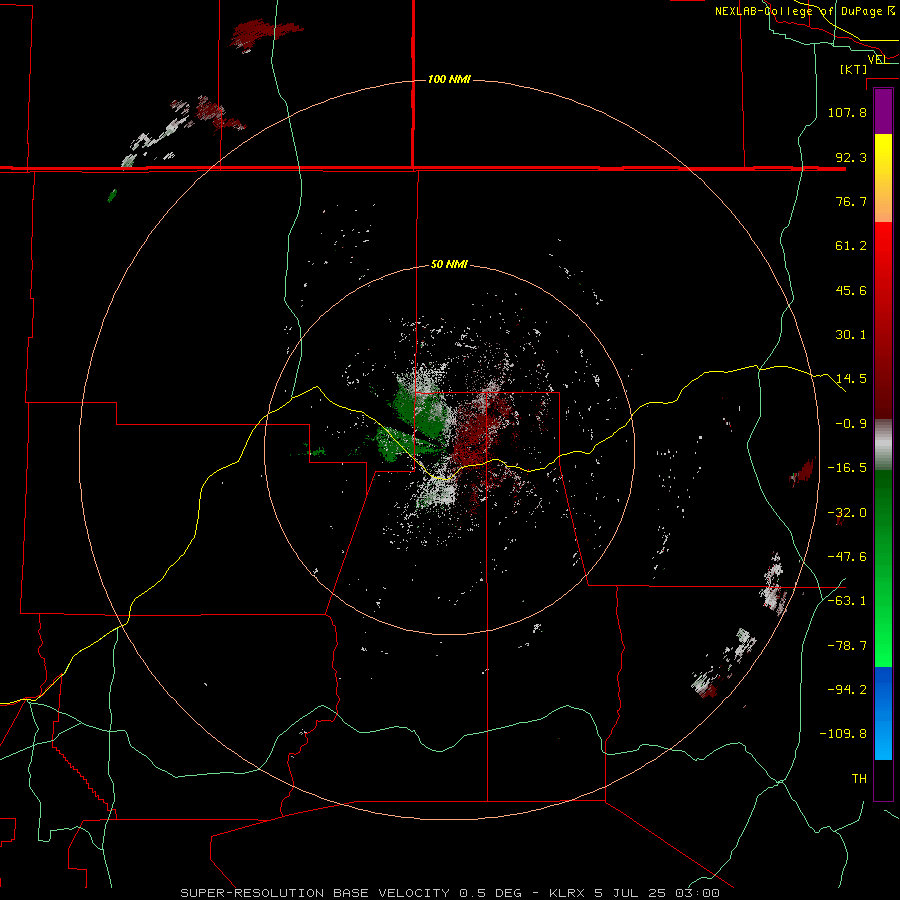
Task: Click the 61.2 value on velocity scale
Action: click(851, 246)
